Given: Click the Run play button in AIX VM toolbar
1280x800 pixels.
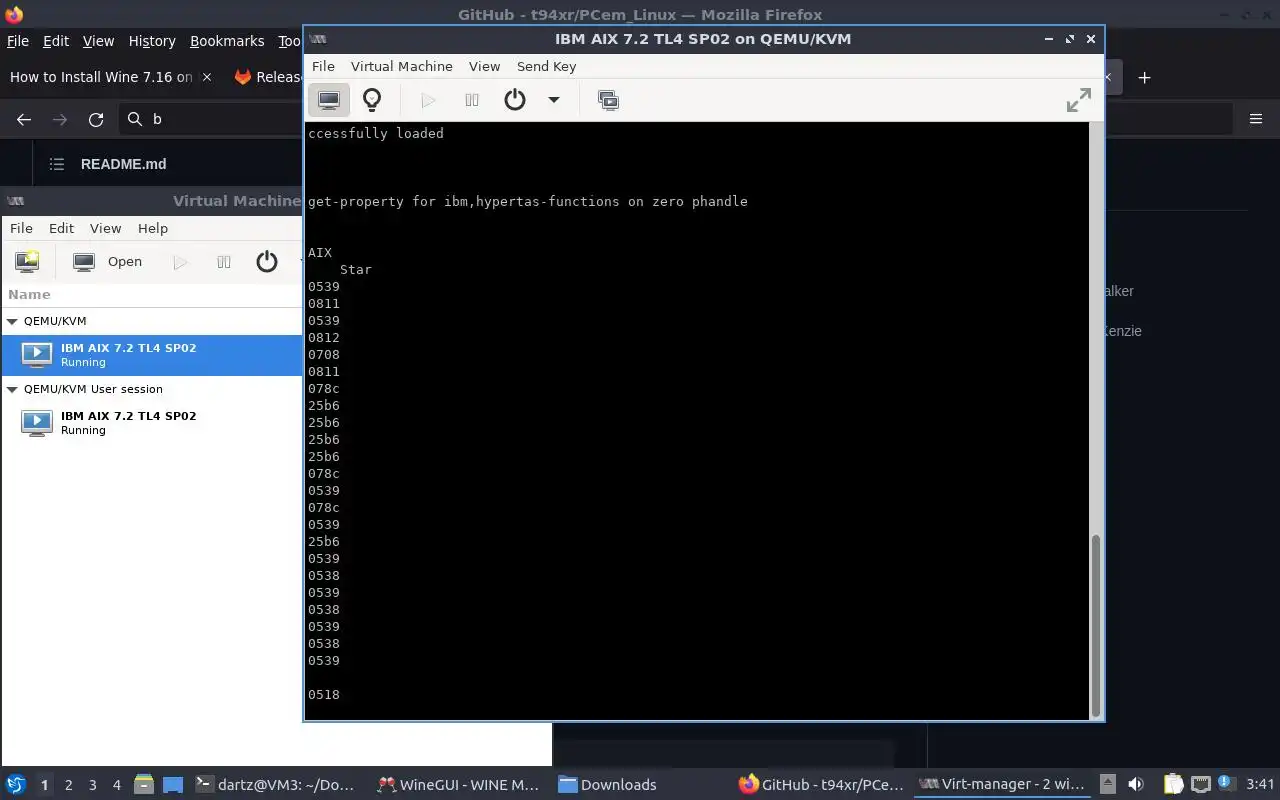Looking at the screenshot, I should pyautogui.click(x=428, y=100).
